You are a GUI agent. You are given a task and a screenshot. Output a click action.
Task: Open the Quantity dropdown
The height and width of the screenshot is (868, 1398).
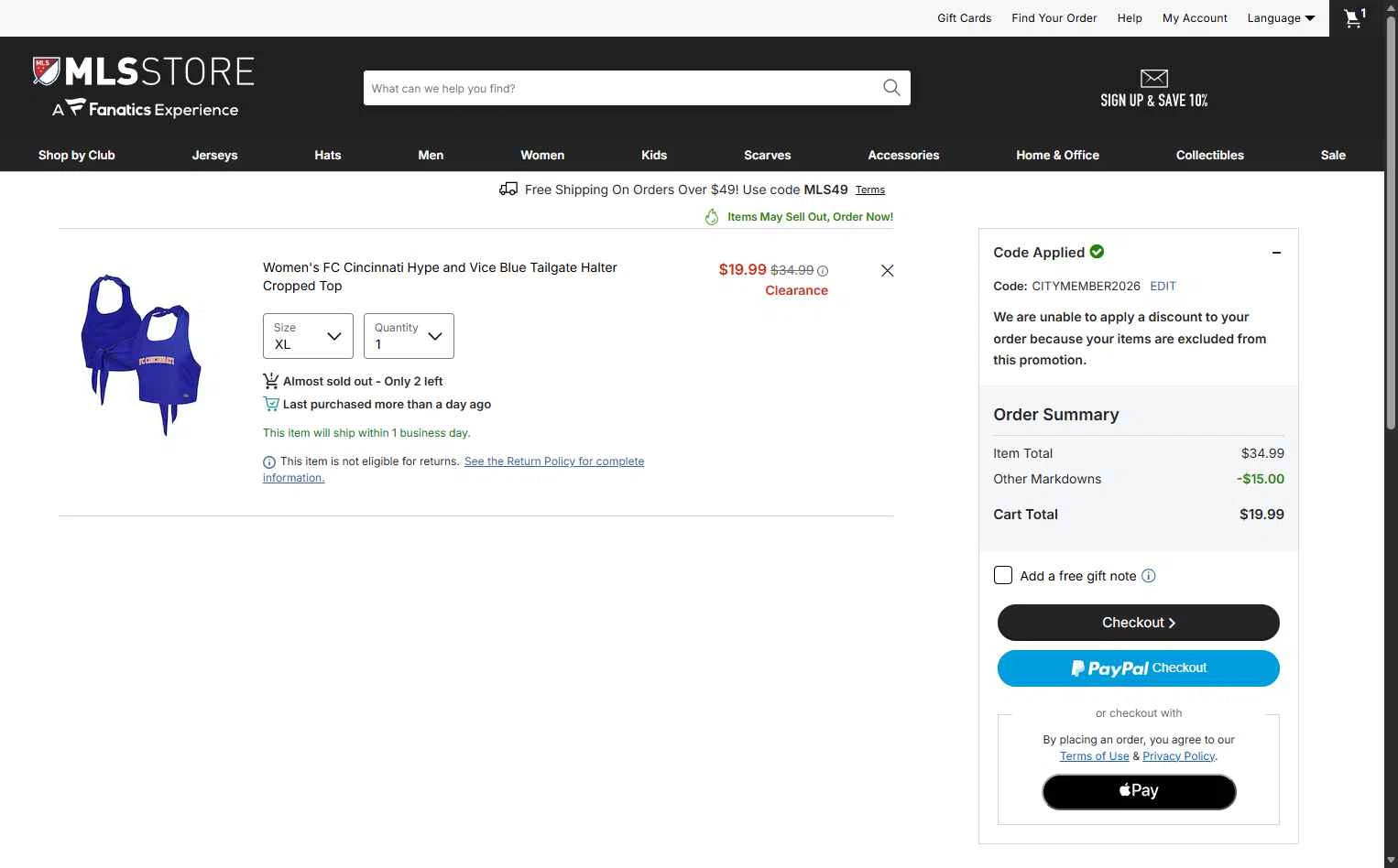pos(409,336)
